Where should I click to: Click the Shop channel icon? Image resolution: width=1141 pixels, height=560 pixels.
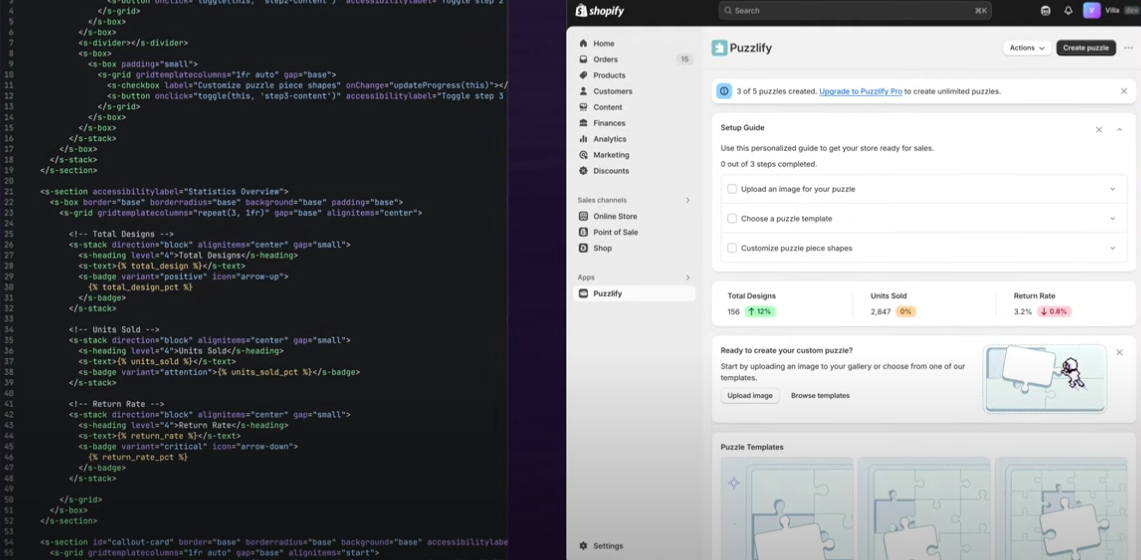tap(583, 248)
